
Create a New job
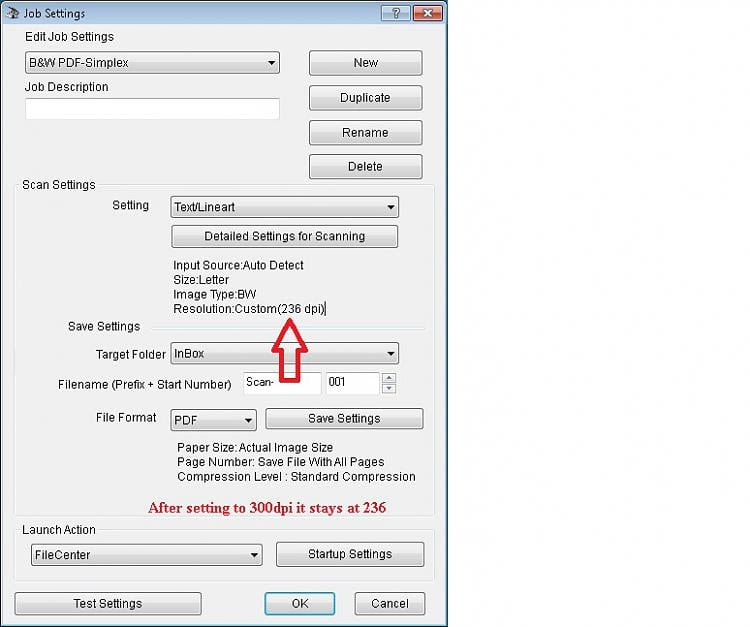365,63
